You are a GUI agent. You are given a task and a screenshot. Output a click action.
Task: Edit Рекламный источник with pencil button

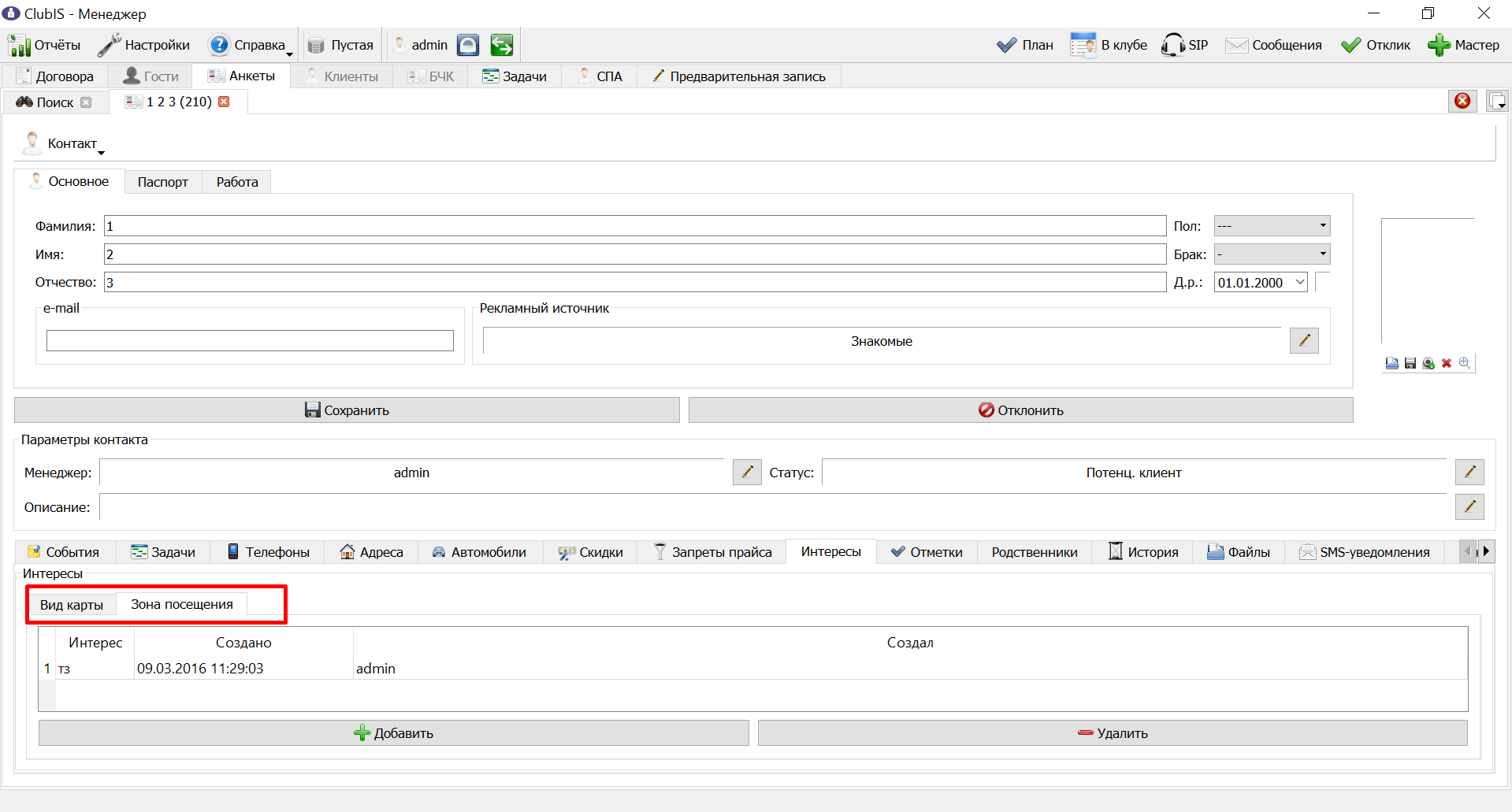[1304, 340]
